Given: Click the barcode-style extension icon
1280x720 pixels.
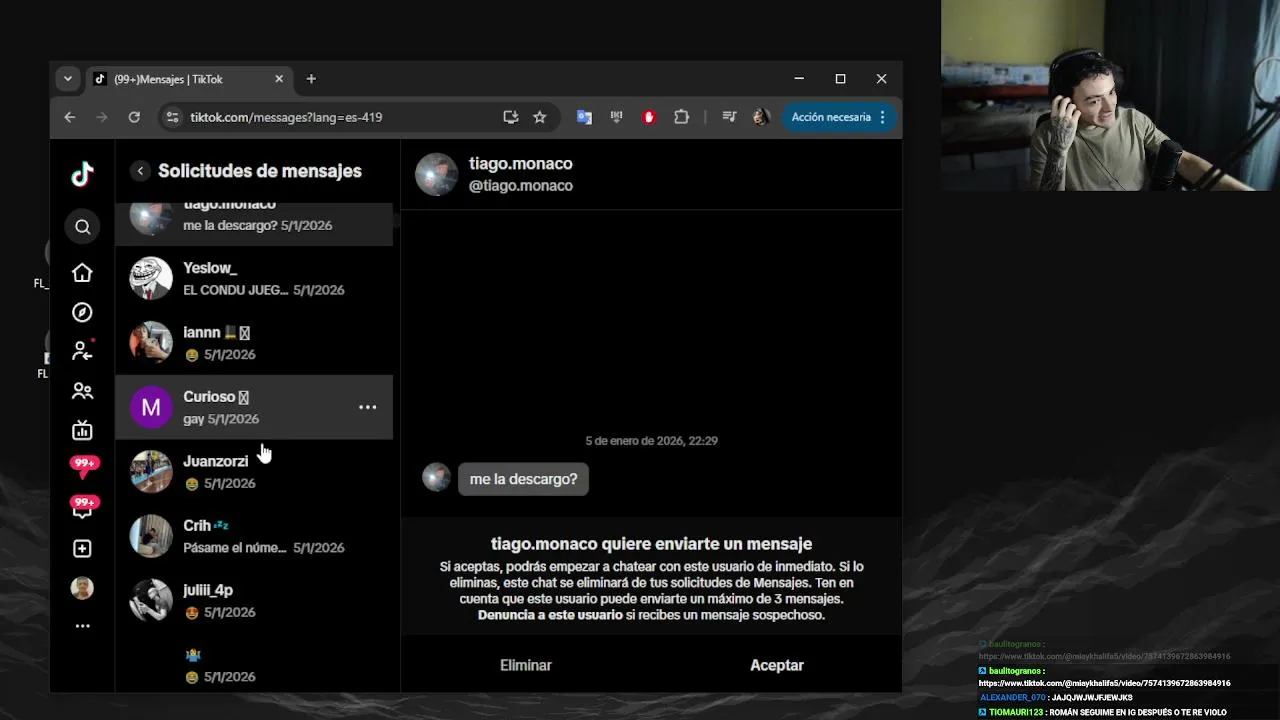Looking at the screenshot, I should pos(616,117).
